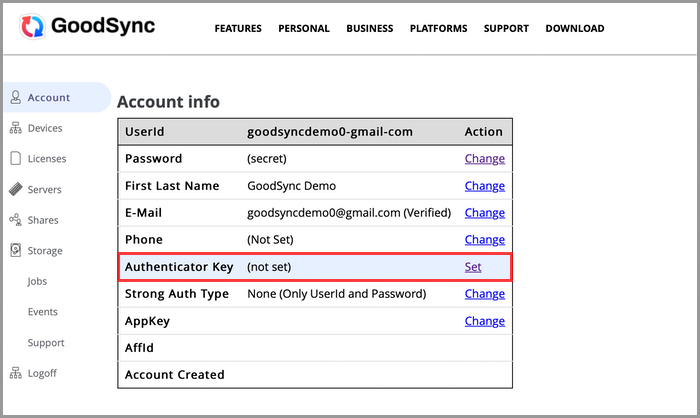Open the SUPPORT top menu
700x418 pixels.
coord(506,29)
